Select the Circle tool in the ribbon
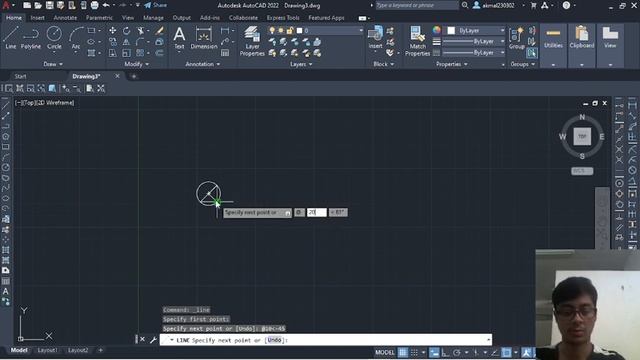Screen dimensions: 640x360 pos(54,38)
